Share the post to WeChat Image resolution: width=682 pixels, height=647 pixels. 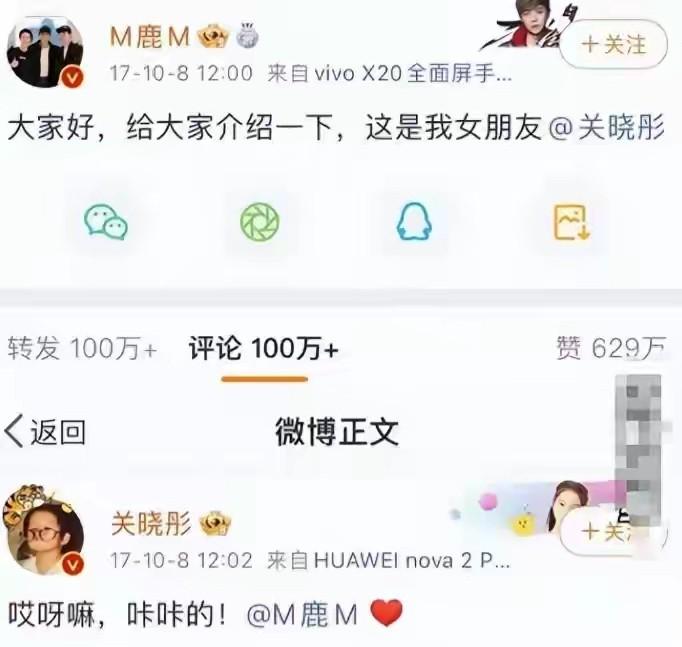106,222
